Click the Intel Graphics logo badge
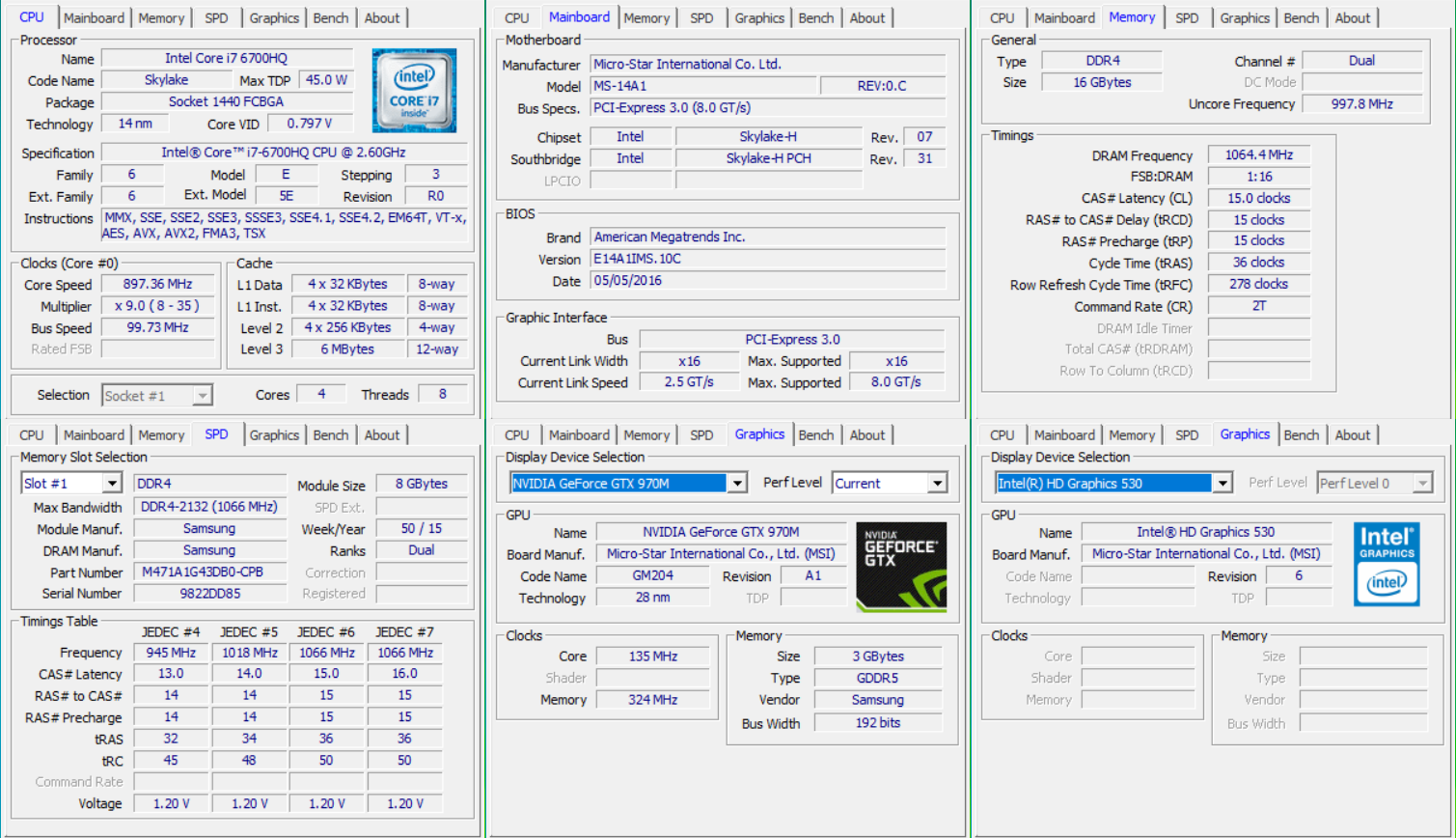 1387,565
